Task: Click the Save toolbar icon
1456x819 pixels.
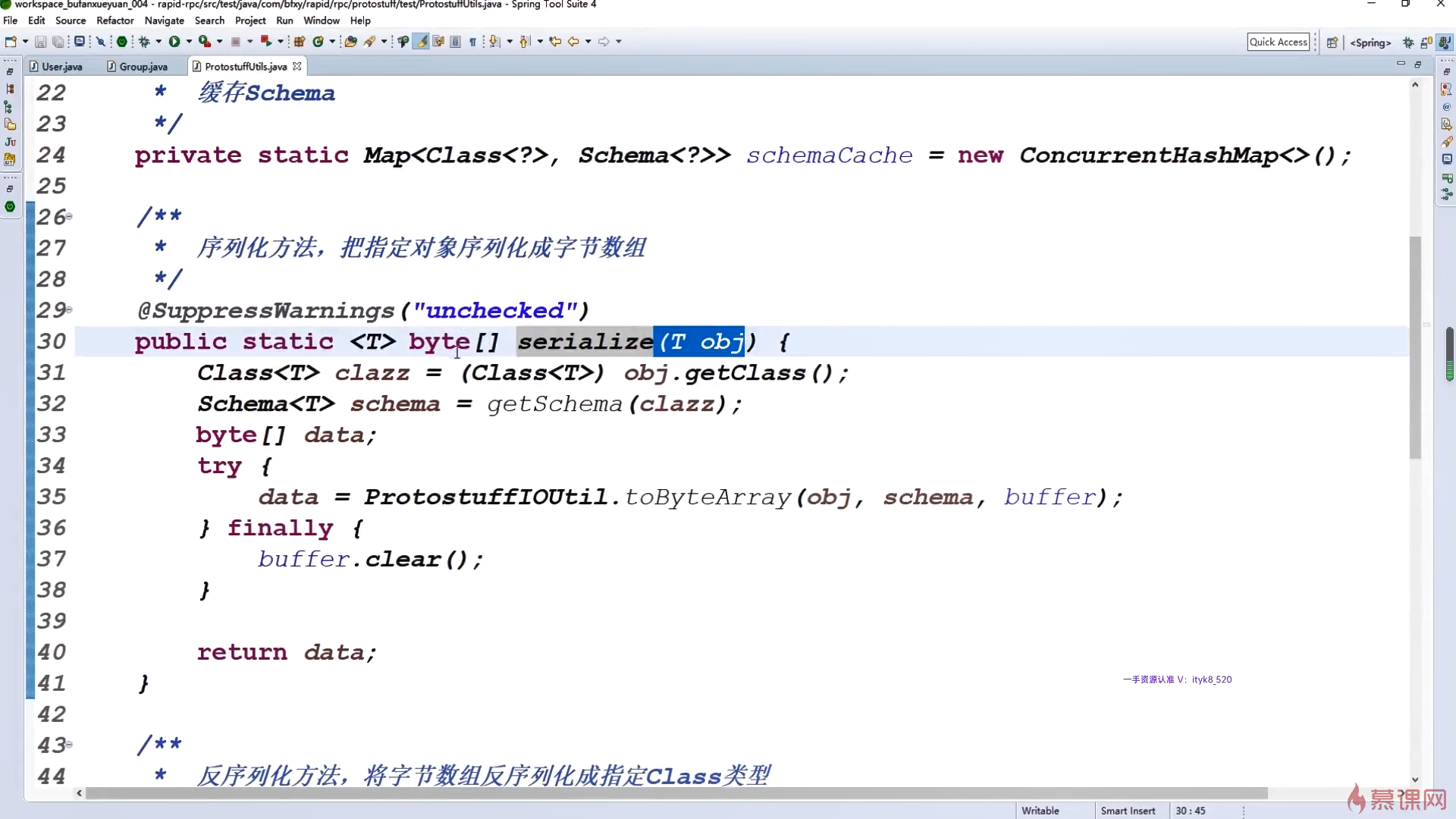Action: (41, 42)
